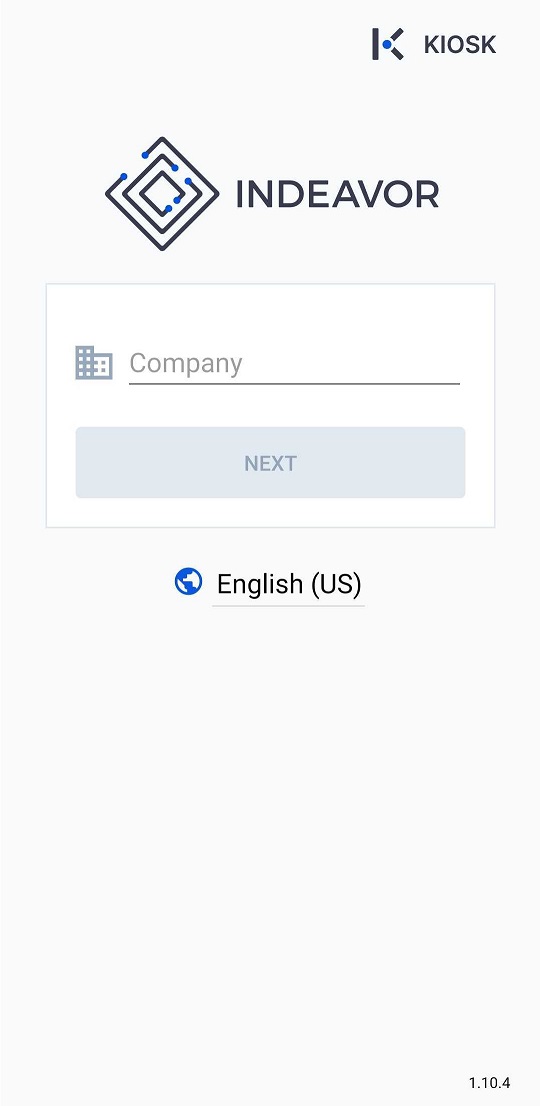Click the office building icon beside Company

pos(94,363)
